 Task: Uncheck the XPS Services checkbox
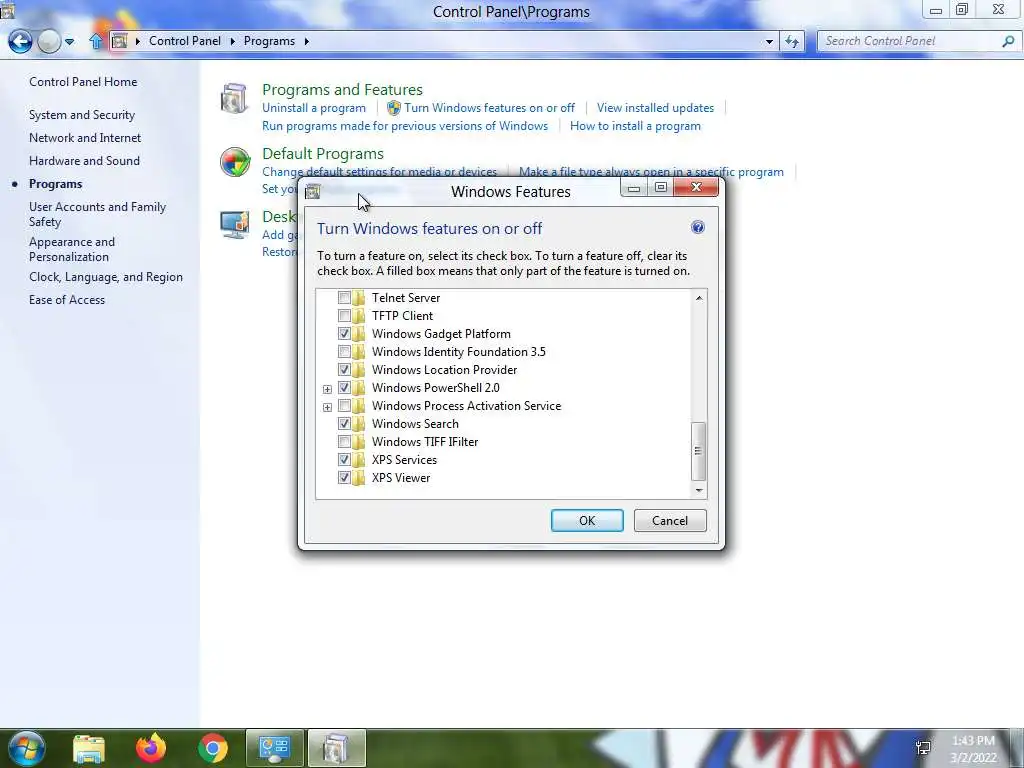coord(344,460)
